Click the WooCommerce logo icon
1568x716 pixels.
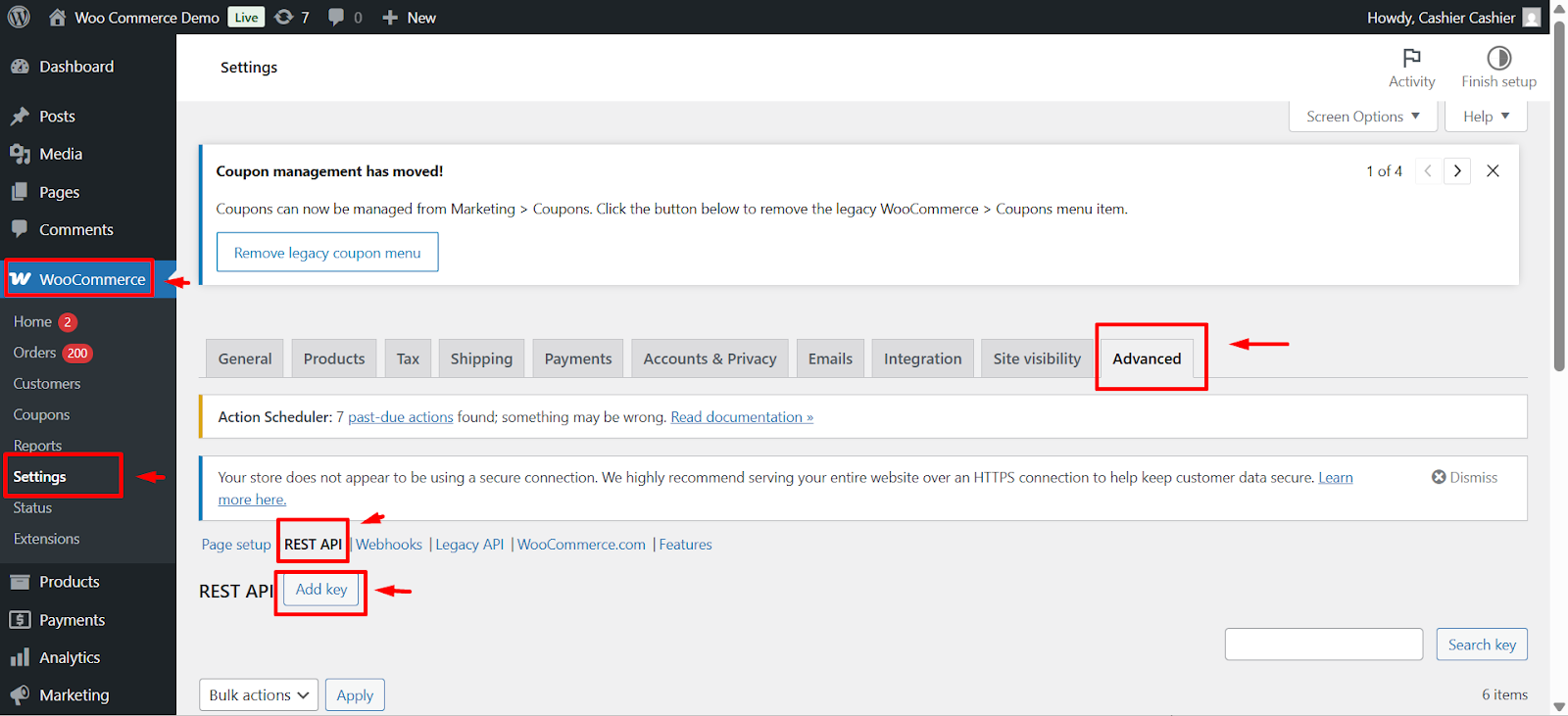coord(21,279)
